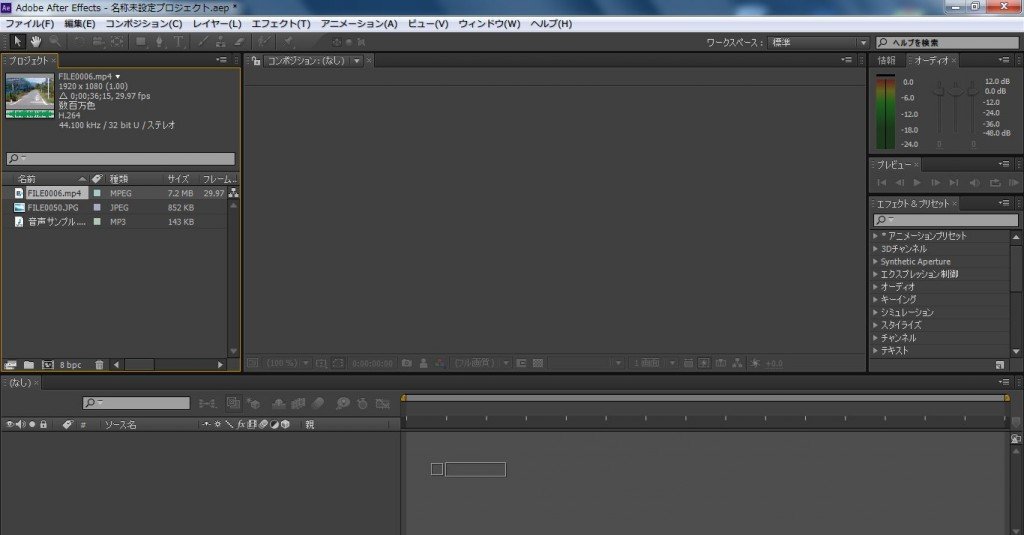The height and width of the screenshot is (535, 1024).
Task: Jump to the last frame in Preview
Action: [x=954, y=183]
